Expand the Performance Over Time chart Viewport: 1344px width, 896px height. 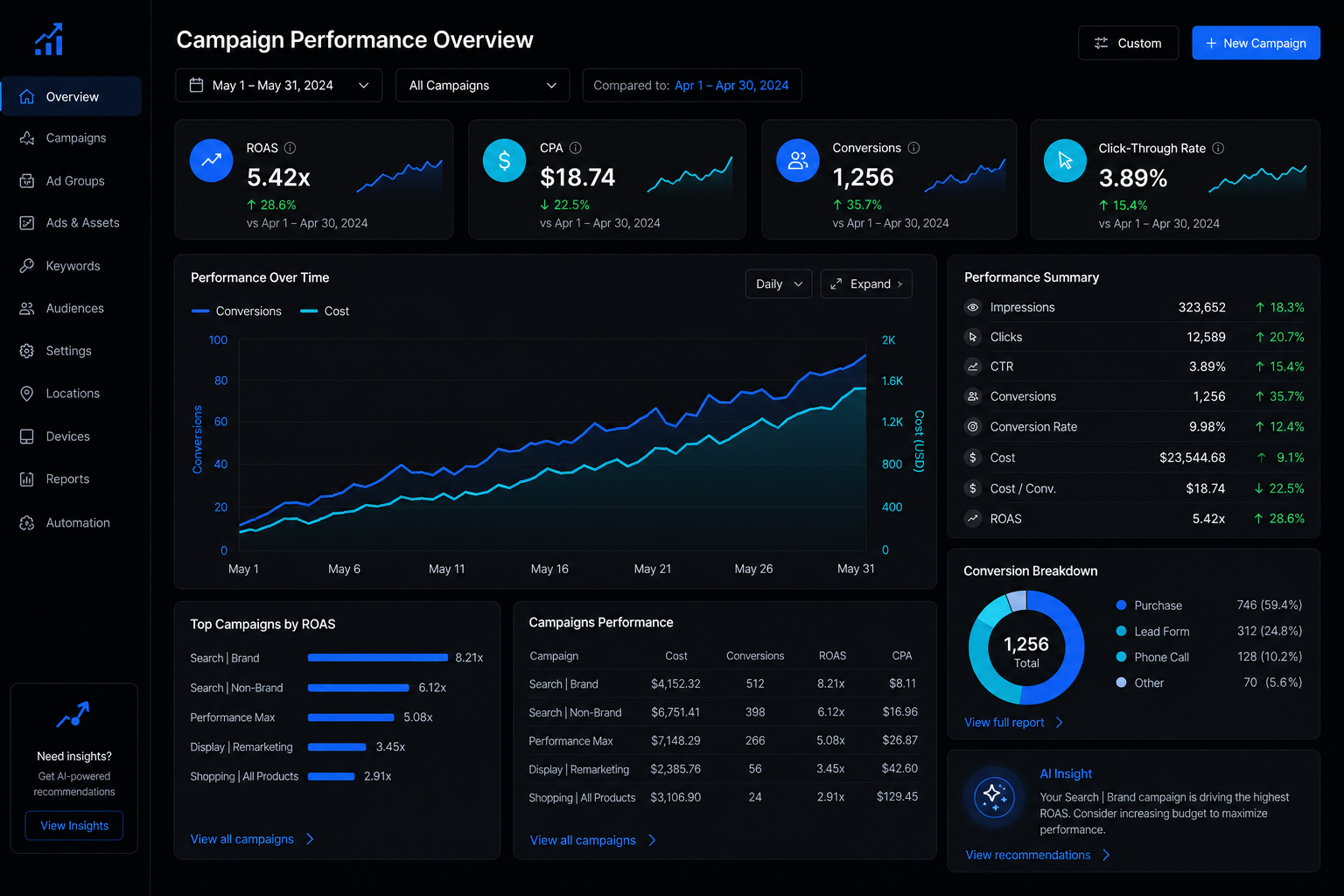[x=866, y=283]
